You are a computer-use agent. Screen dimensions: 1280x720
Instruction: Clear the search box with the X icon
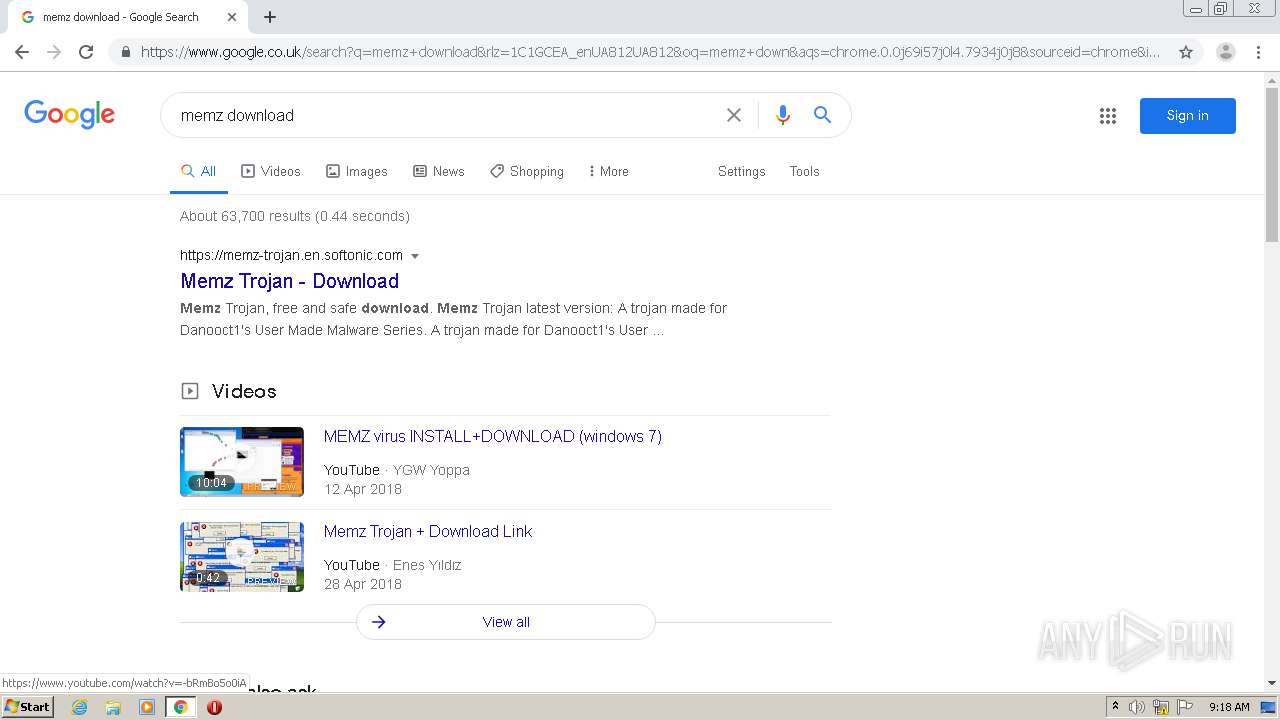pos(734,115)
